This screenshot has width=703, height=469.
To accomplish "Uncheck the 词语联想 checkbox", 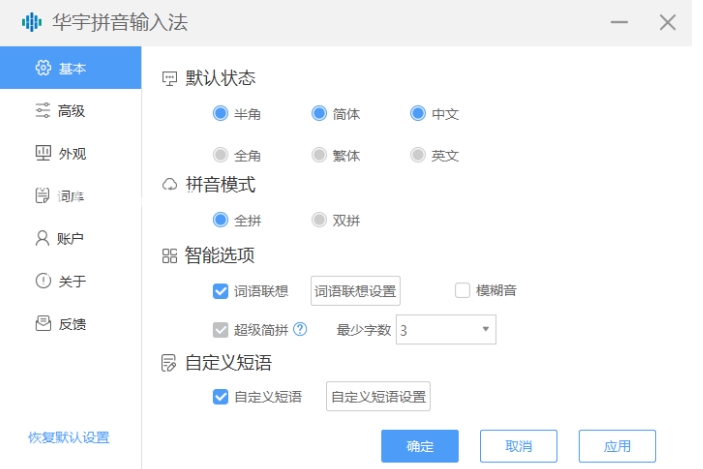I will tap(220, 291).
